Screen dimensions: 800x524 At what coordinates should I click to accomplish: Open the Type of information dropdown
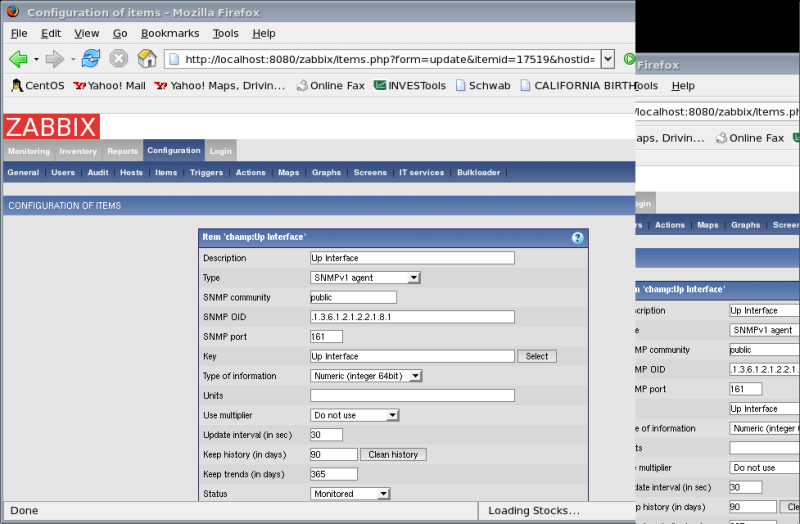click(x=366, y=376)
